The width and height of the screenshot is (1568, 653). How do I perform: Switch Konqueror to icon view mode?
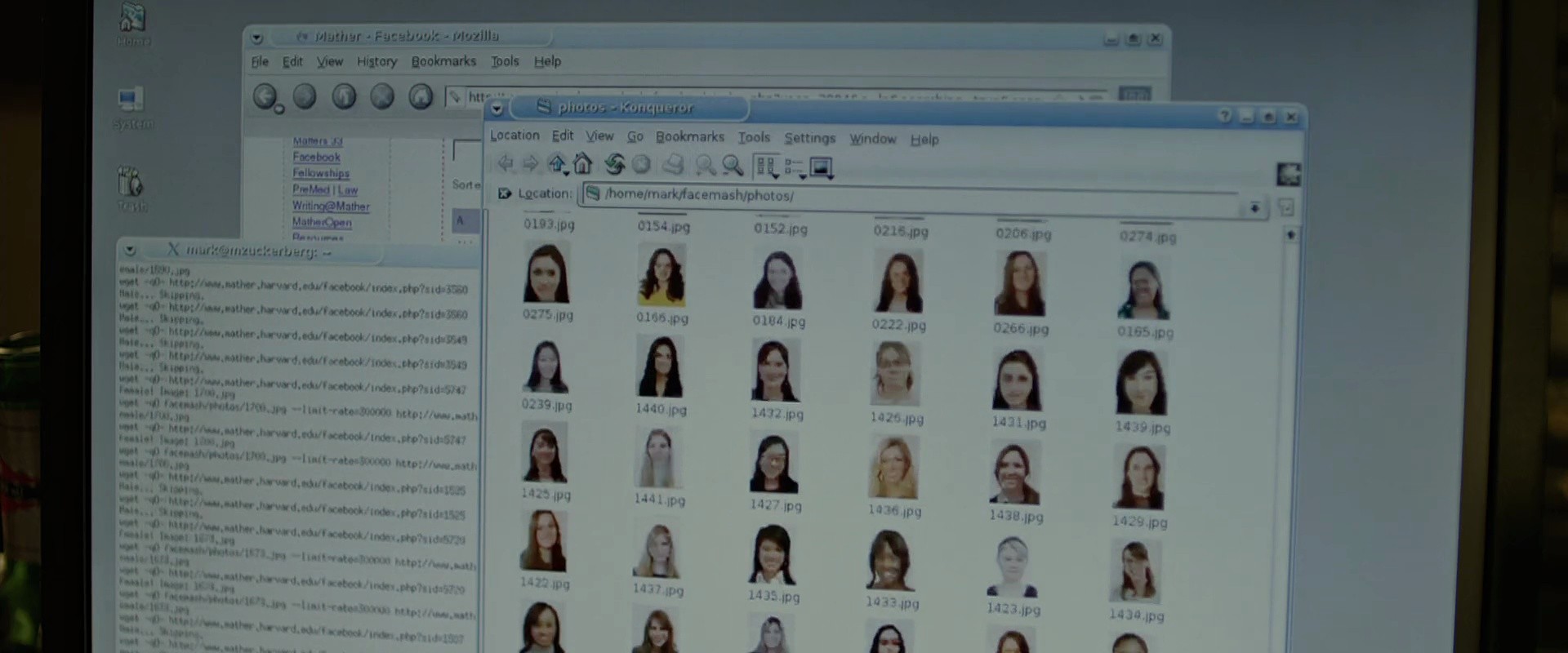coord(766,167)
